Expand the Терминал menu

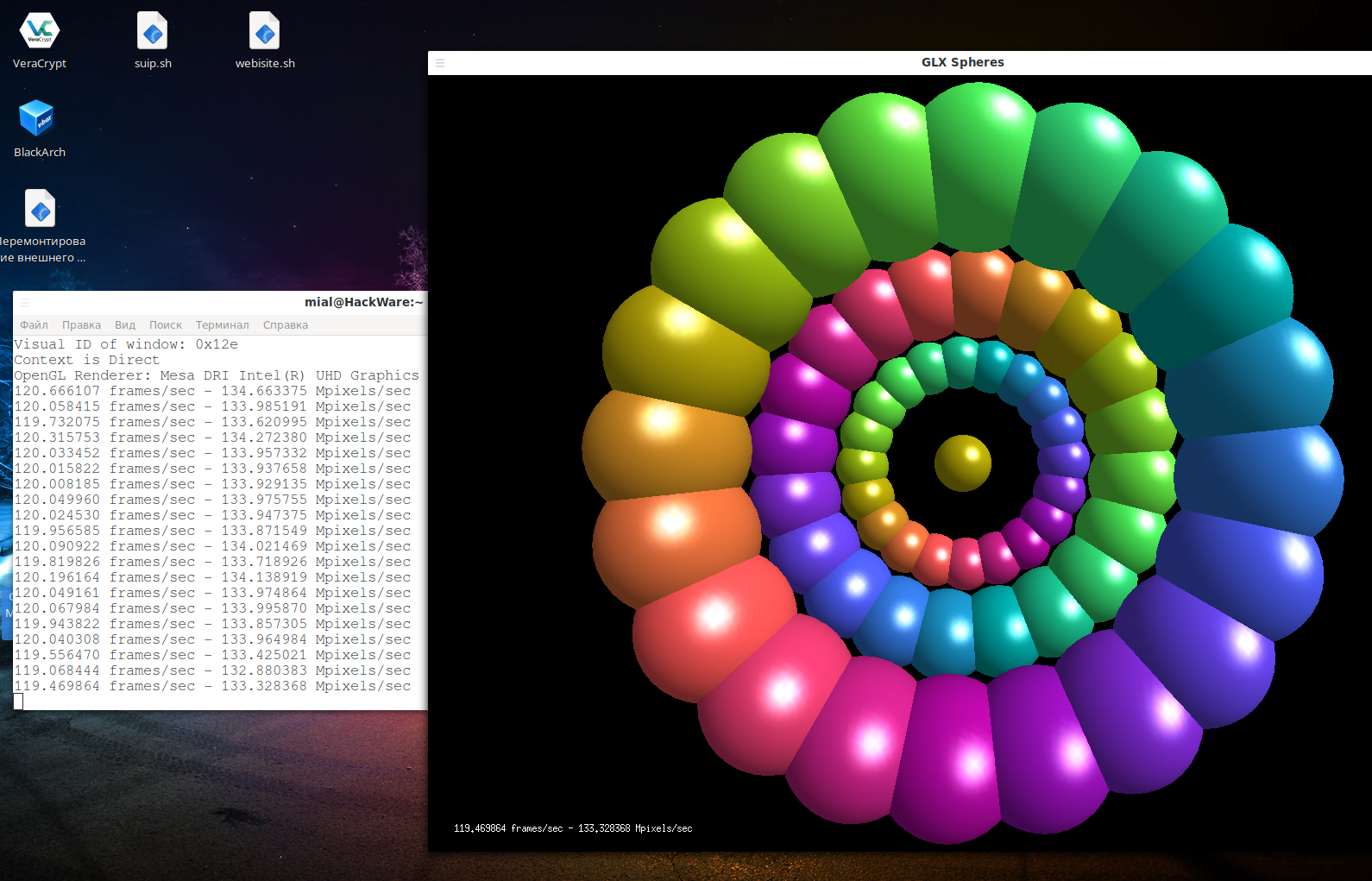click(222, 325)
